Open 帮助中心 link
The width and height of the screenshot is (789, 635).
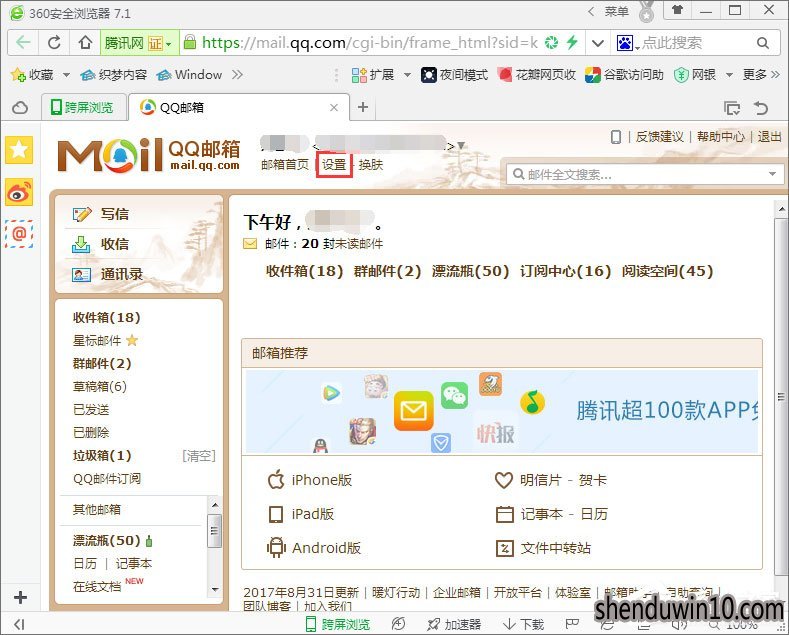click(721, 136)
